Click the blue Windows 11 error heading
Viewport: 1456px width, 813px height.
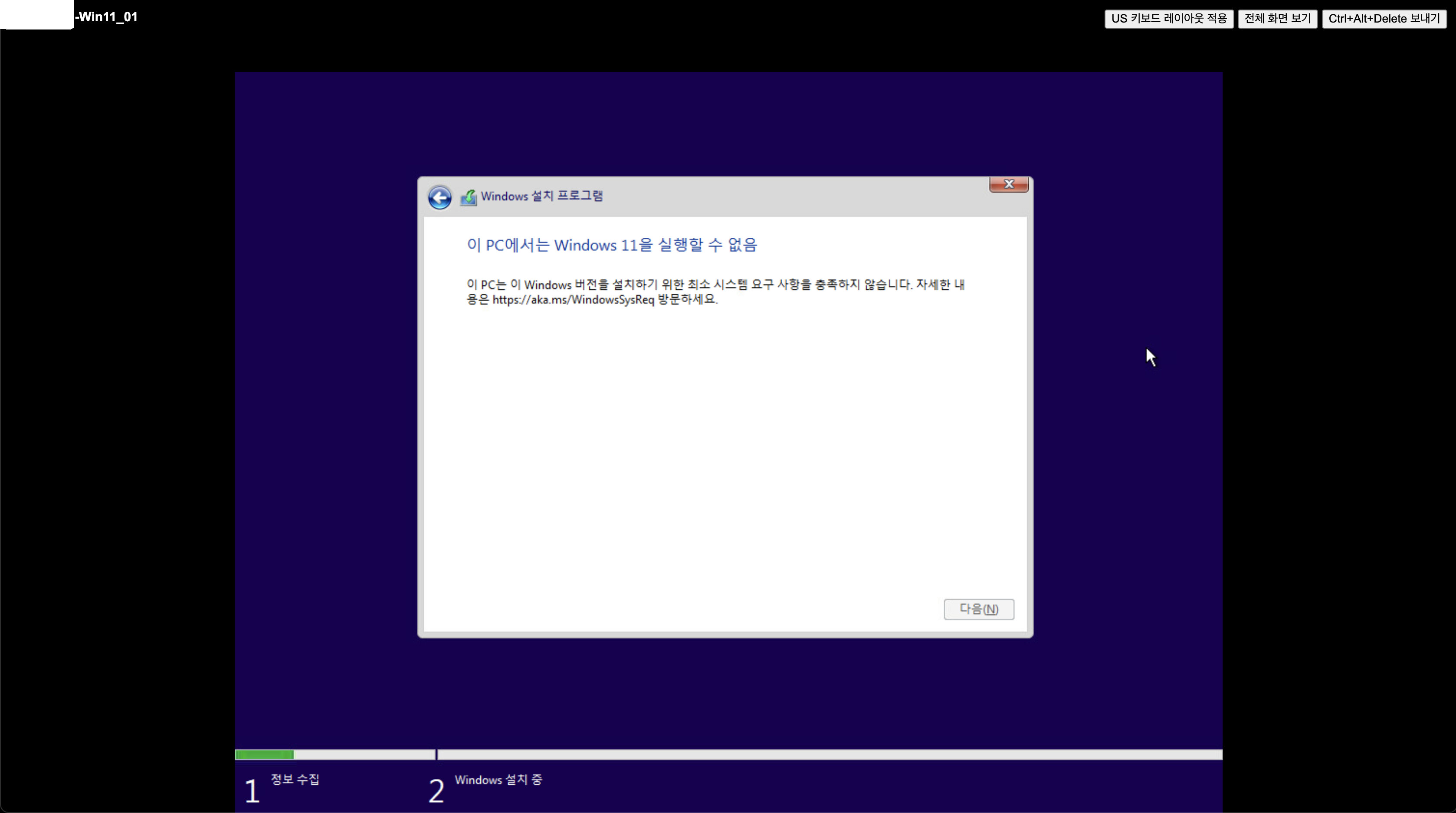(612, 245)
